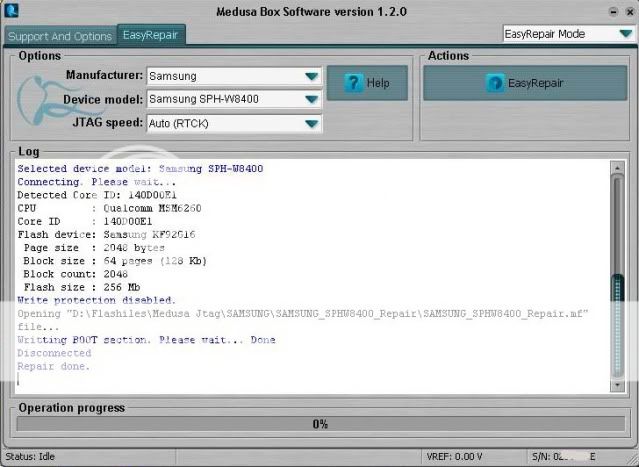
Task: Click log line 'Disconnected'
Action: click(x=54, y=353)
